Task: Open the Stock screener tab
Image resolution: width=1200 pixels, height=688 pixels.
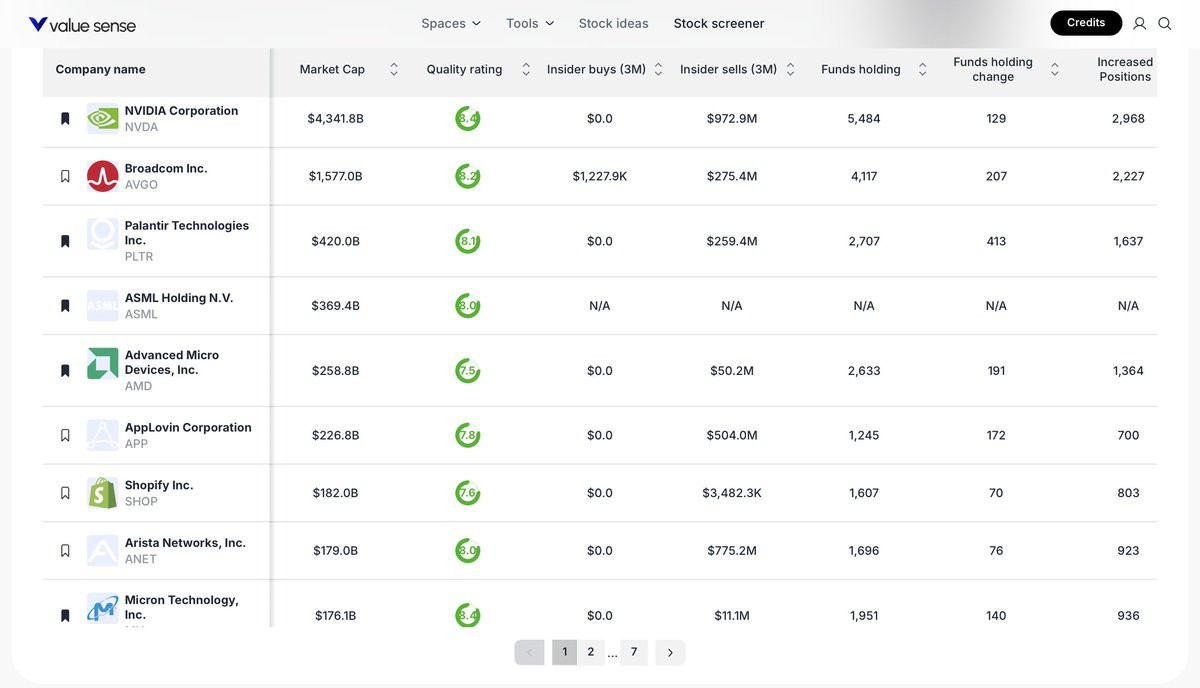Action: point(719,23)
